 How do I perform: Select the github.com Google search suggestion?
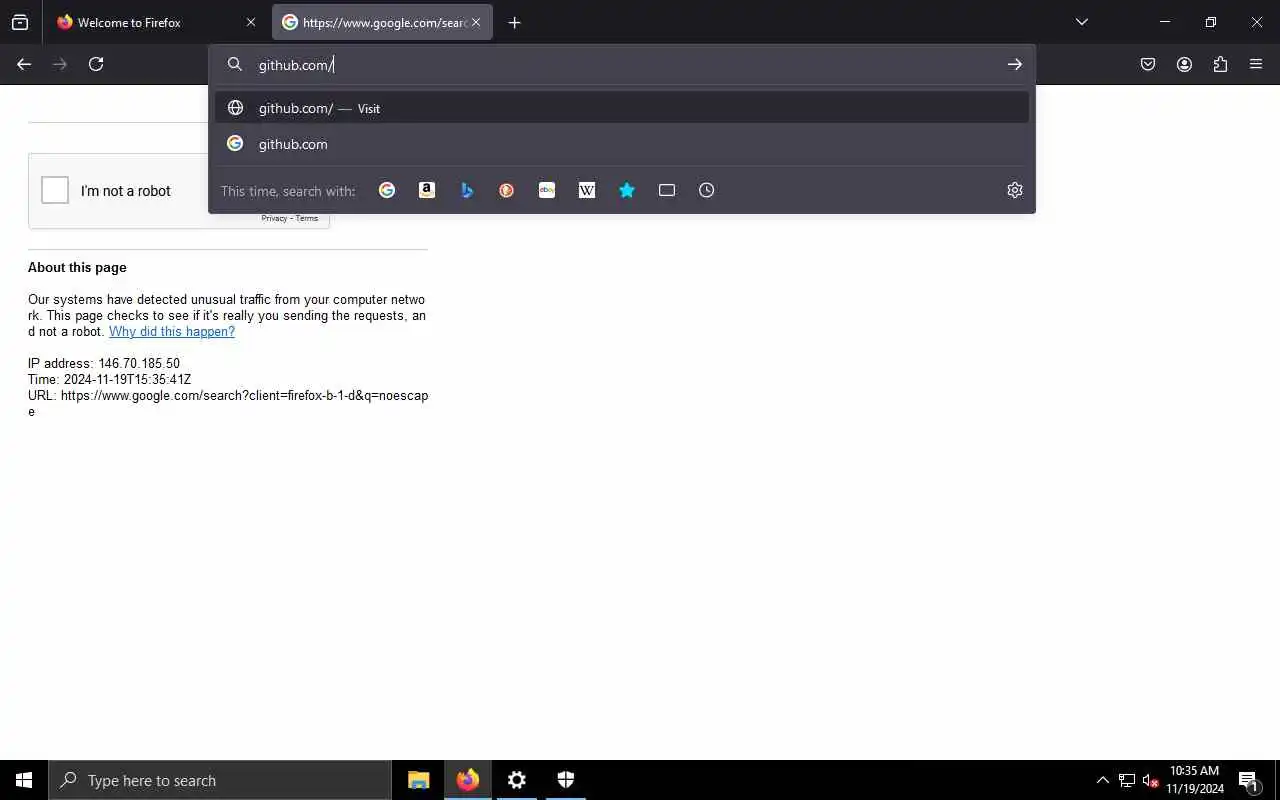click(x=622, y=144)
